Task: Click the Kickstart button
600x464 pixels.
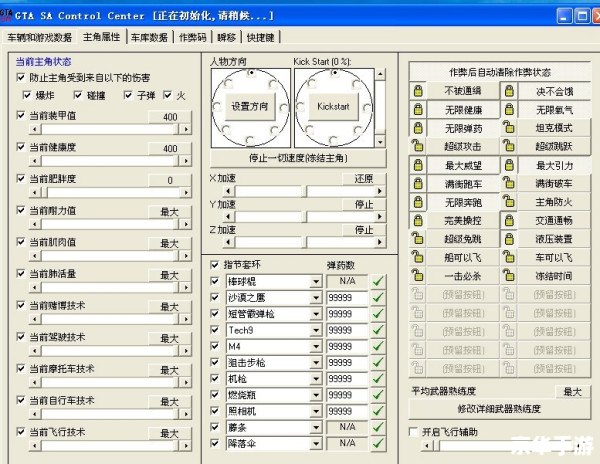Action: (333, 106)
